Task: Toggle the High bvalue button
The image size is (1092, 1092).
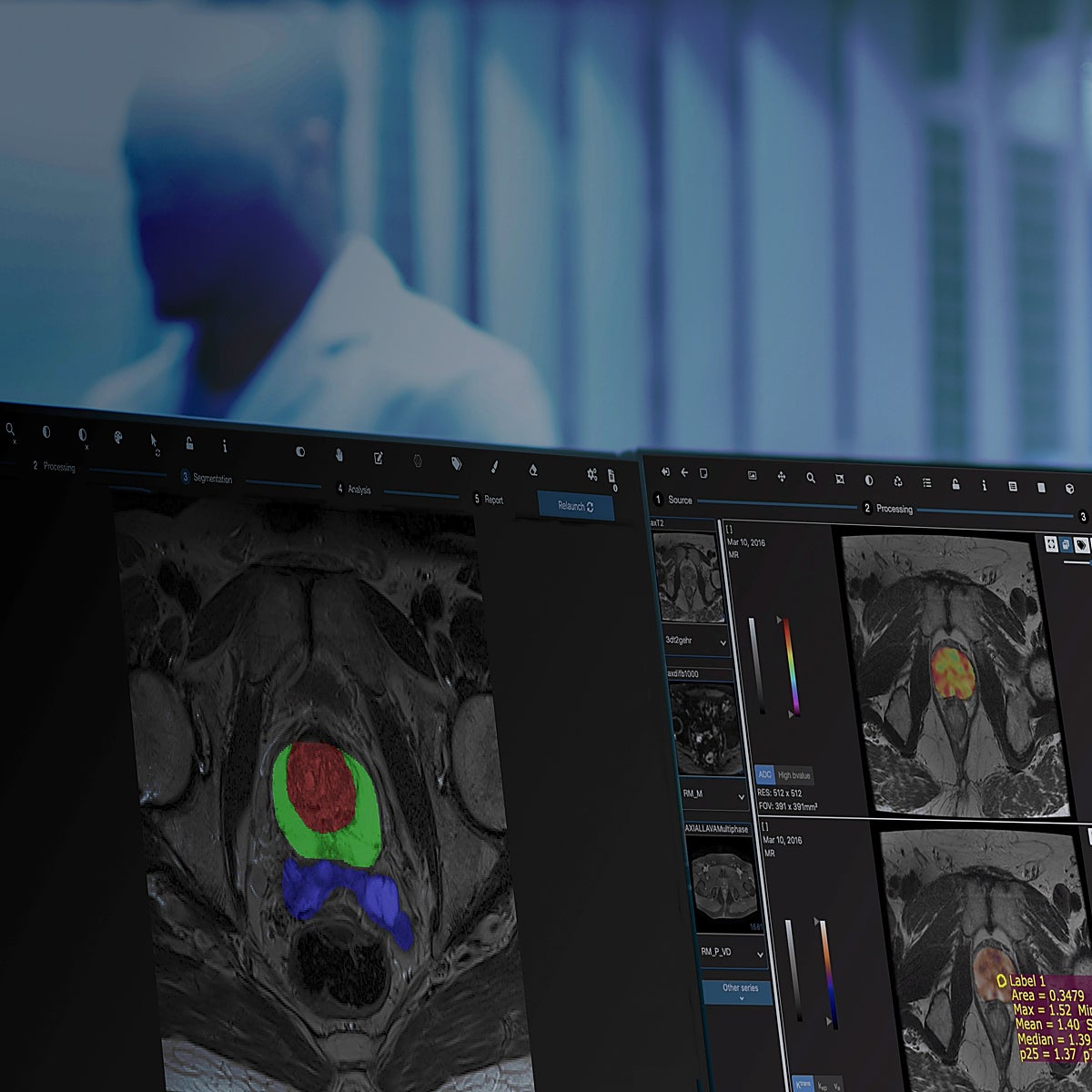Action: point(794,775)
